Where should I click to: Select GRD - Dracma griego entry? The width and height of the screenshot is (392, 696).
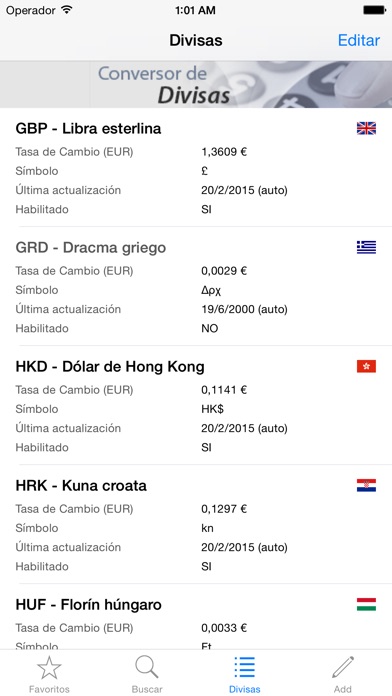tap(196, 286)
